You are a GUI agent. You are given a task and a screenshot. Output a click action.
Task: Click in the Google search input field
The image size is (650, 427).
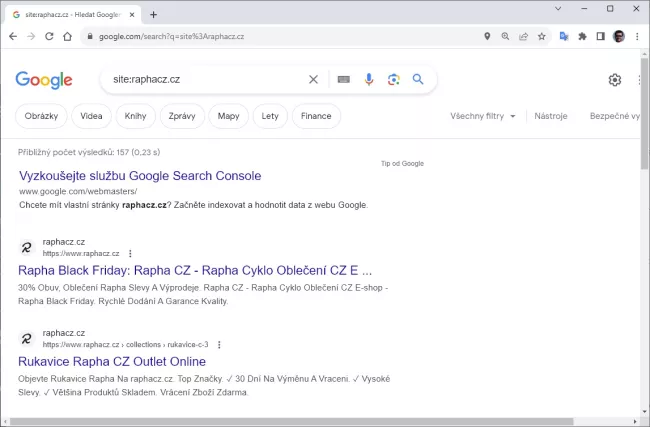click(207, 79)
